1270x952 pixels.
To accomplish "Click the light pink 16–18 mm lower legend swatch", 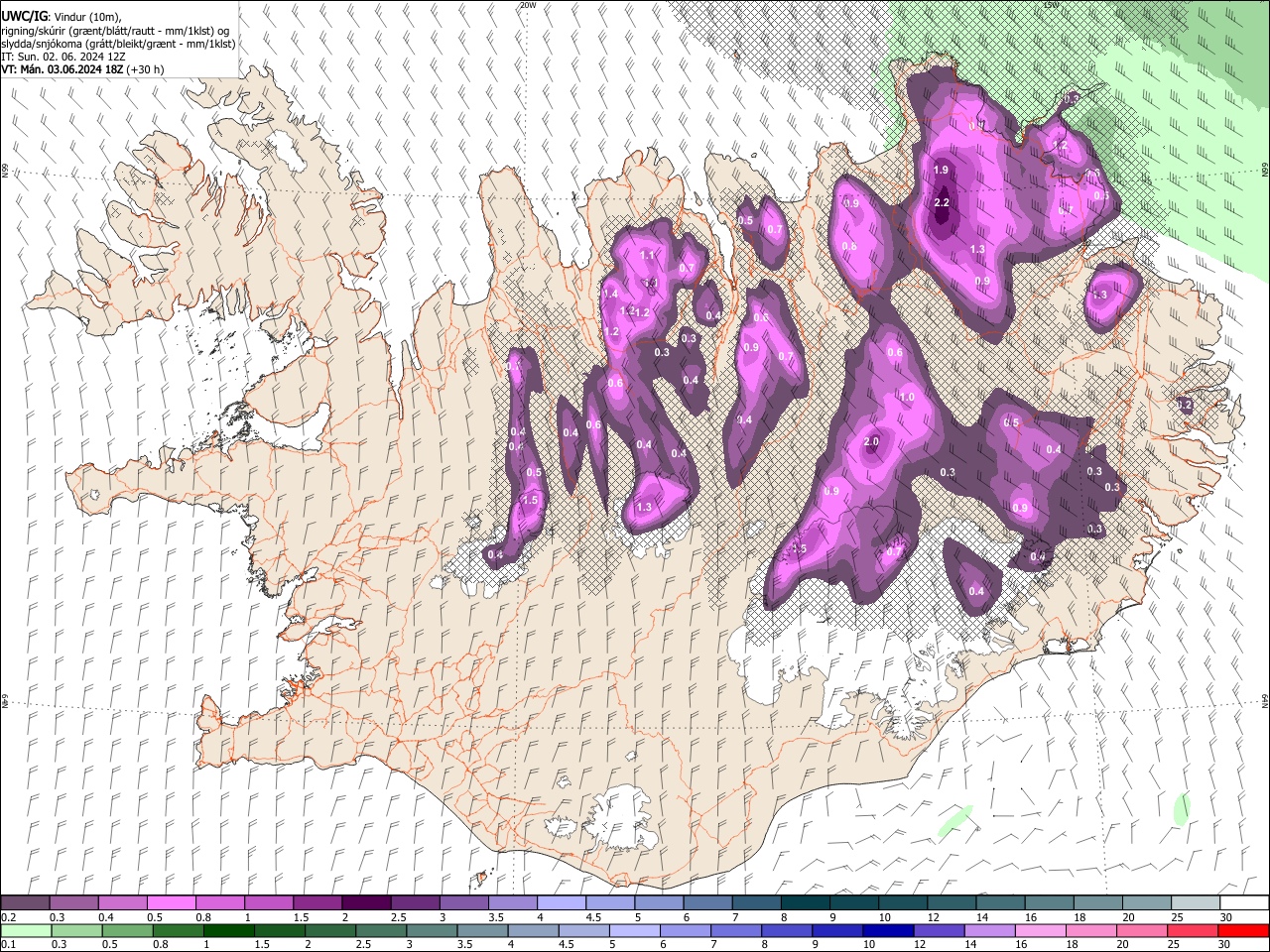I will click(x=1039, y=931).
